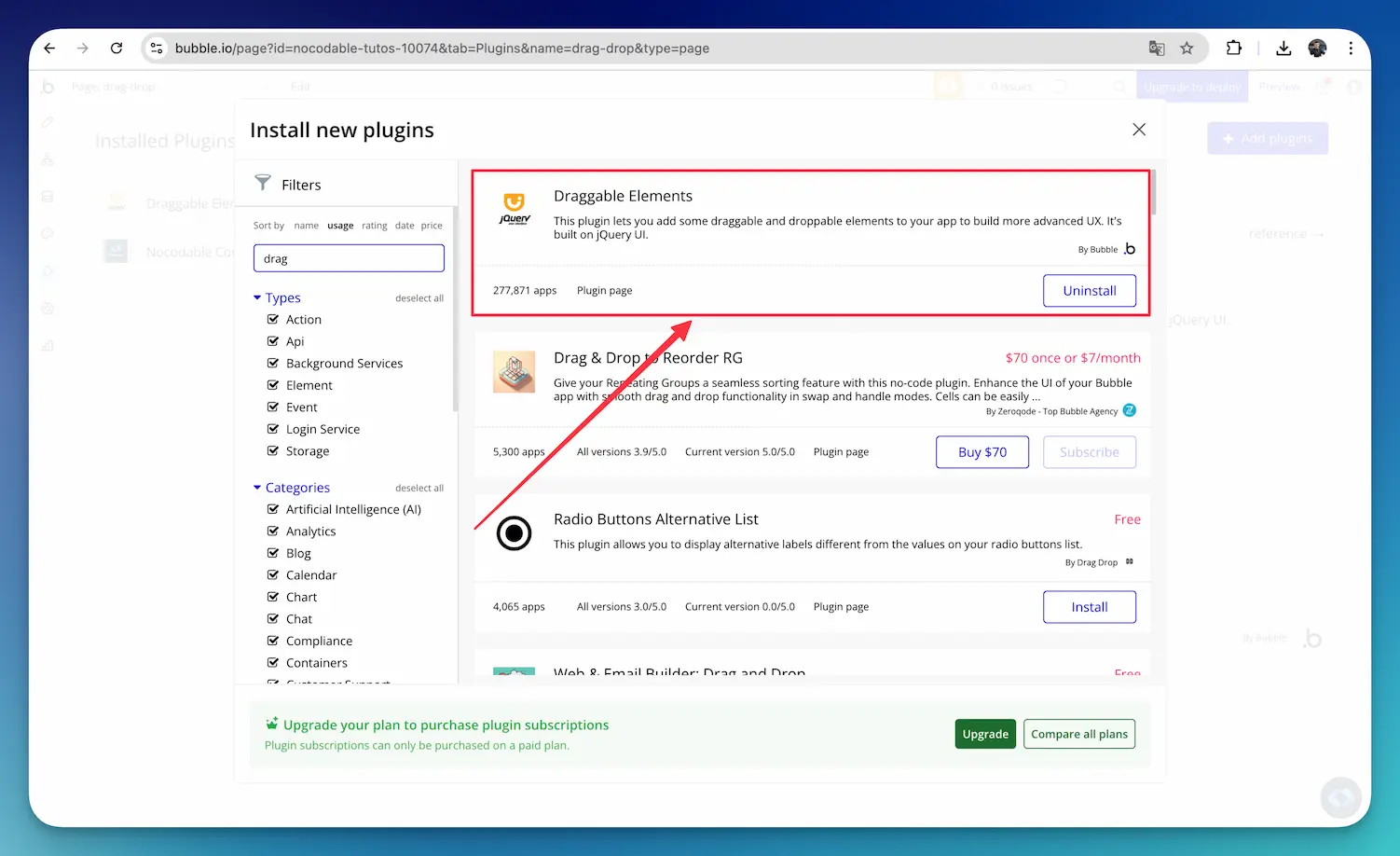1400x856 pixels.
Task: Bookmark this page with the star icon
Action: pos(1187,48)
